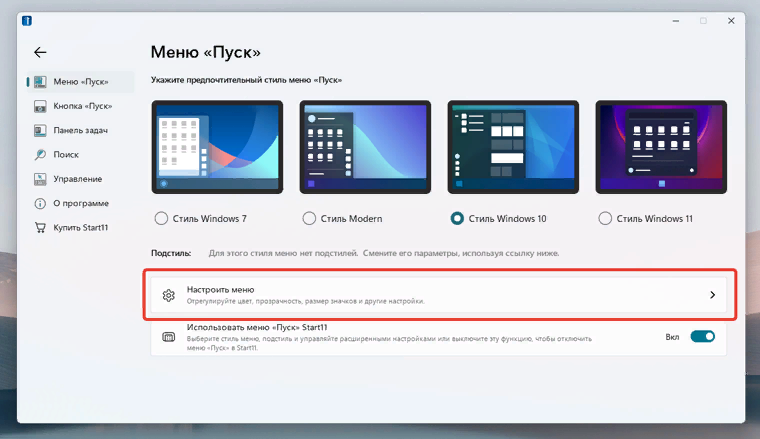Click the Windows 10 style preview thumbnail
The height and width of the screenshot is (439, 760).
(513, 147)
